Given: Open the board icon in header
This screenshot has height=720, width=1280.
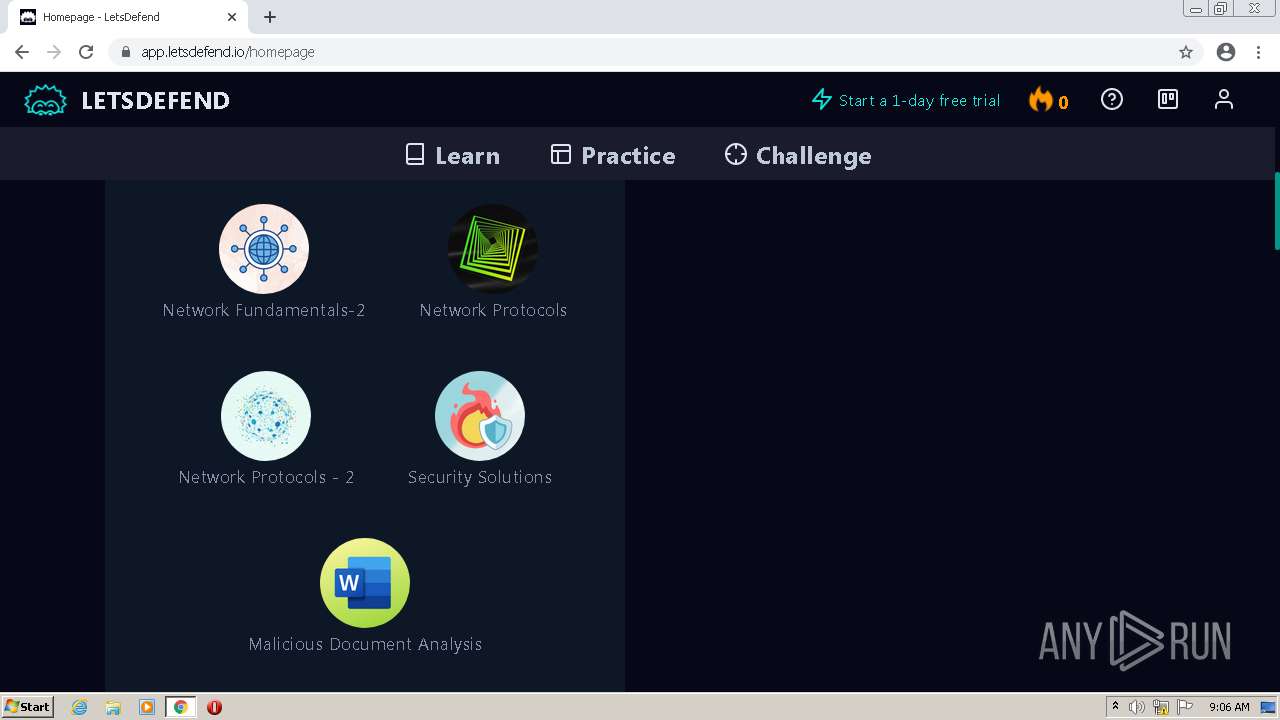Looking at the screenshot, I should point(1168,99).
